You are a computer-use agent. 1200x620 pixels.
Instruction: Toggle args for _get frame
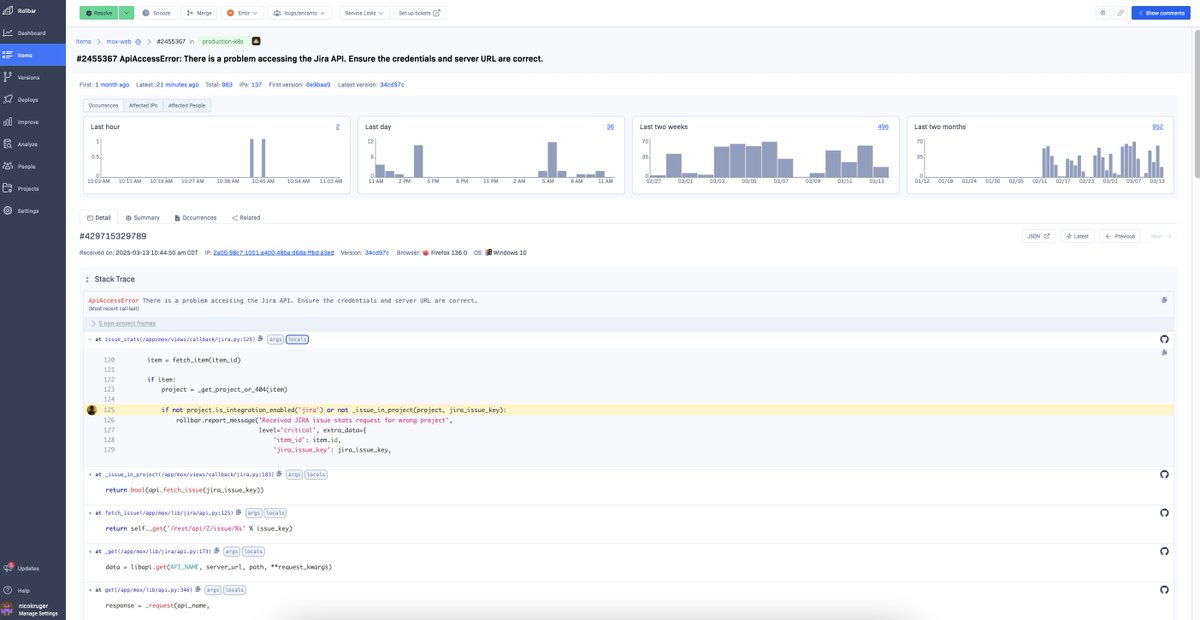[231, 551]
